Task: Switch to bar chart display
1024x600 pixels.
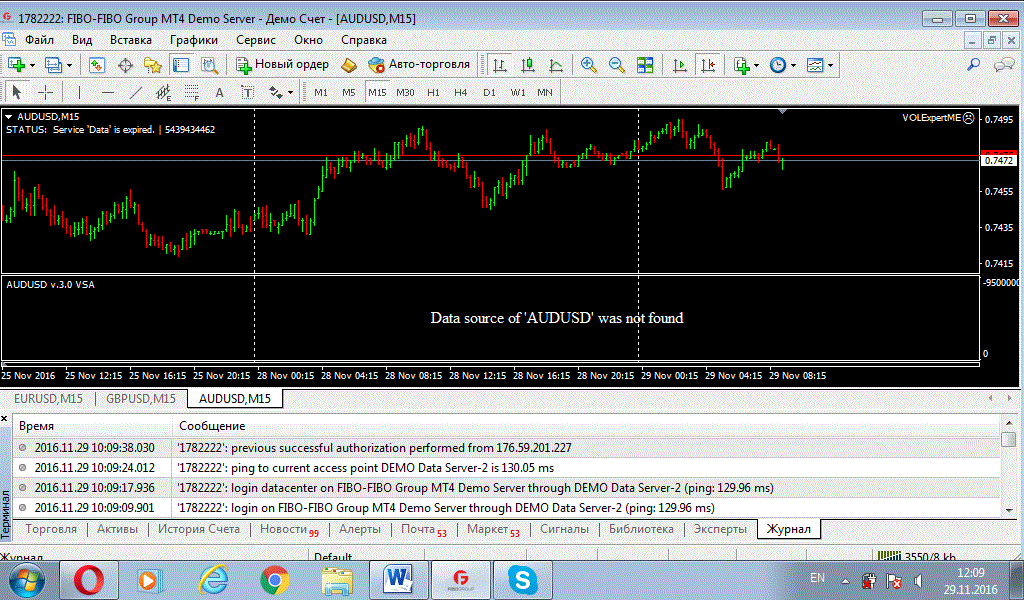Action: point(500,65)
